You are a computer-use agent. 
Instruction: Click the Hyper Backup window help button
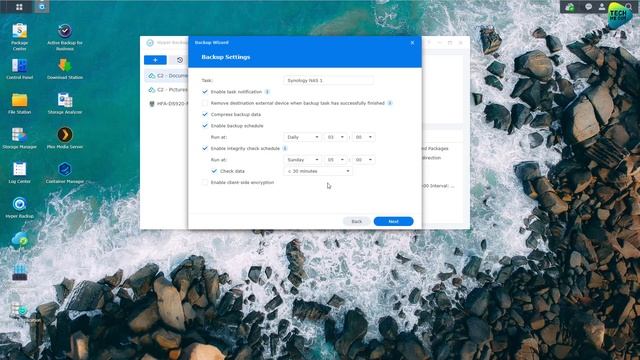tap(429, 42)
